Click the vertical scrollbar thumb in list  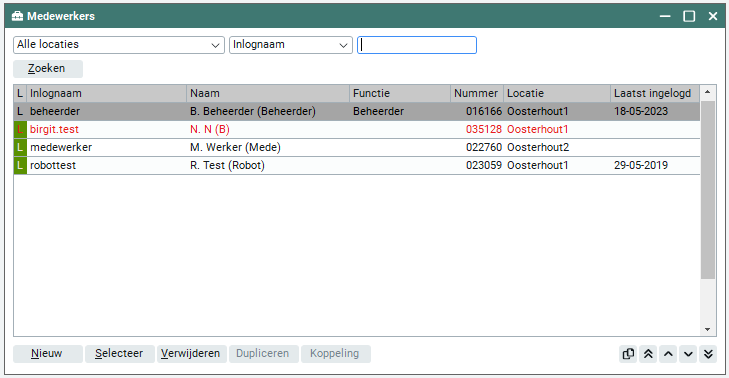pyautogui.click(x=708, y=190)
